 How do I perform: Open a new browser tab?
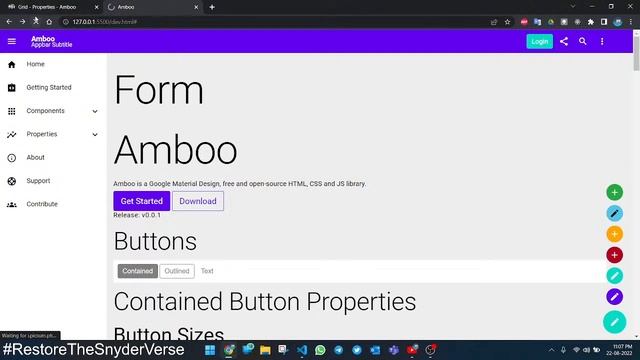(212, 7)
